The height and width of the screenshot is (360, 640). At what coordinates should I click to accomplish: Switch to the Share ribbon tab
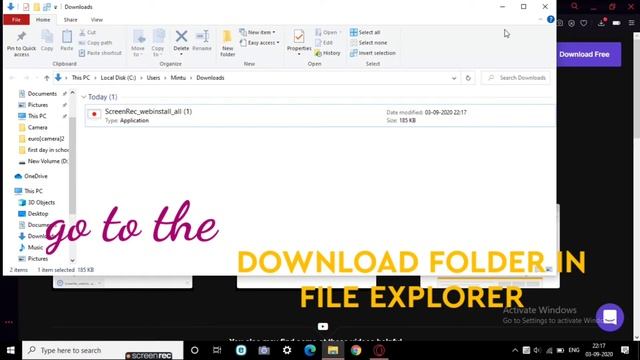coord(70,20)
